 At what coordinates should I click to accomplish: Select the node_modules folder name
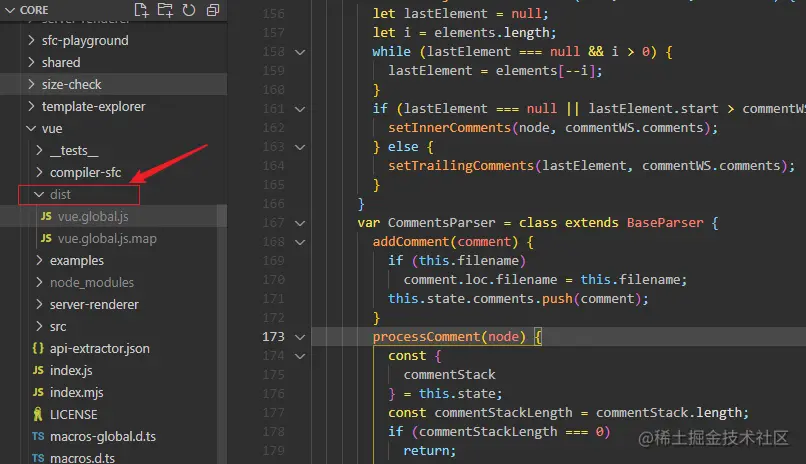click(x=91, y=283)
